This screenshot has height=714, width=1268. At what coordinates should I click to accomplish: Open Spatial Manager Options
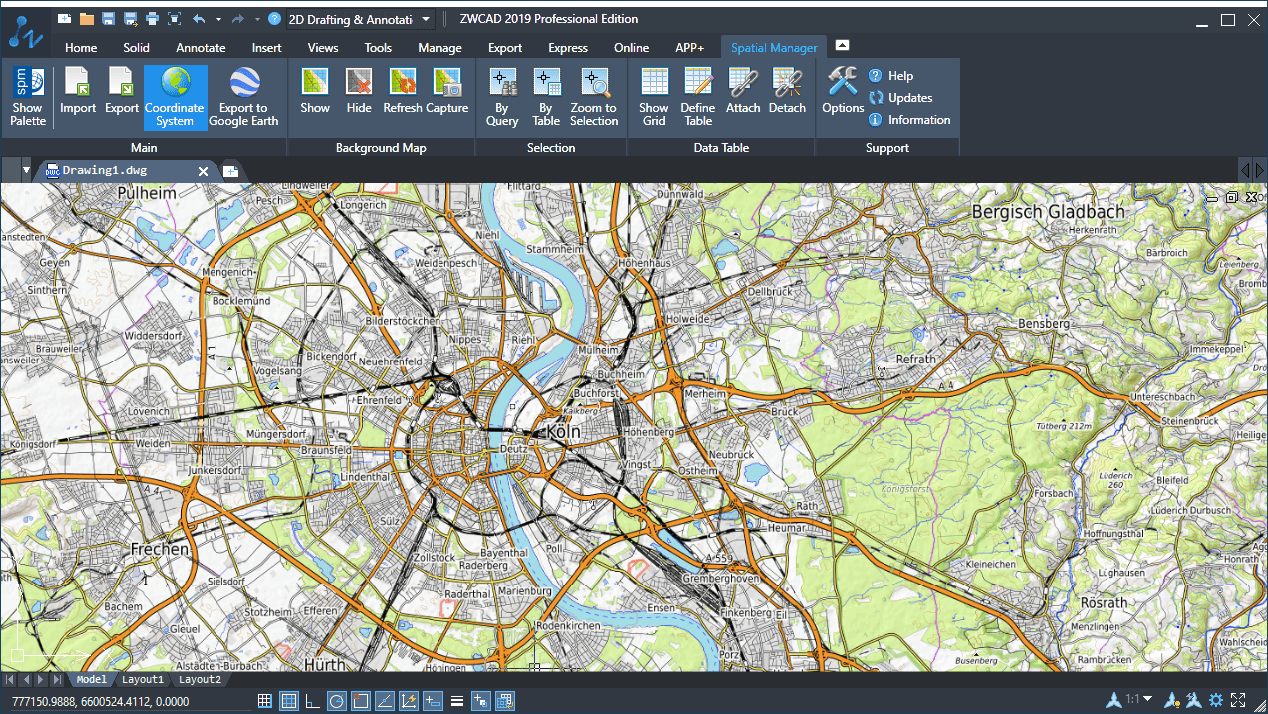coord(843,92)
